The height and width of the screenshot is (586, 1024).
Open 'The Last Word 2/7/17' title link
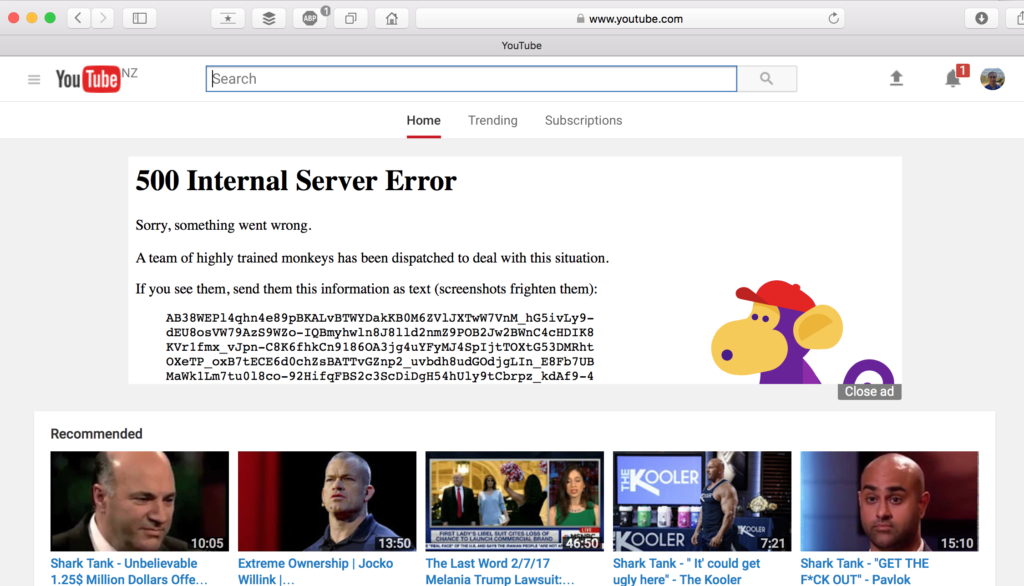point(500,572)
